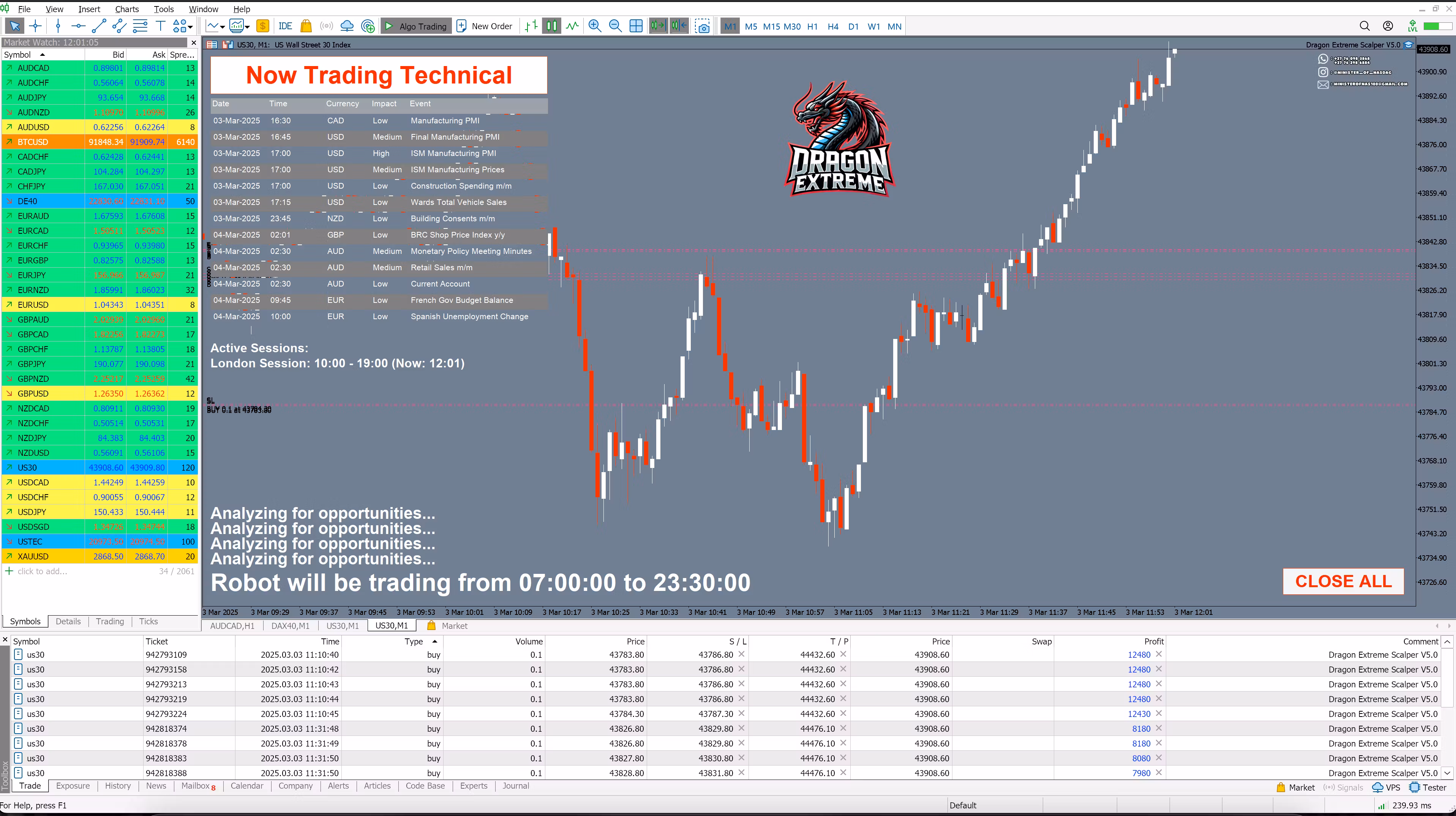The image size is (1456, 816).
Task: Click the signals broadcast toolbar icon
Action: 326,26
